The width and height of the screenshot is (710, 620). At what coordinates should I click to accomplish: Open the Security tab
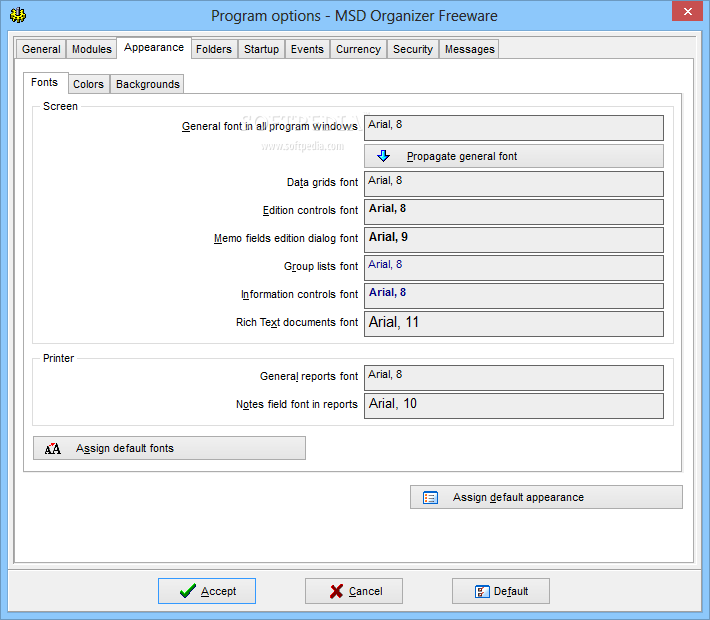coord(413,49)
